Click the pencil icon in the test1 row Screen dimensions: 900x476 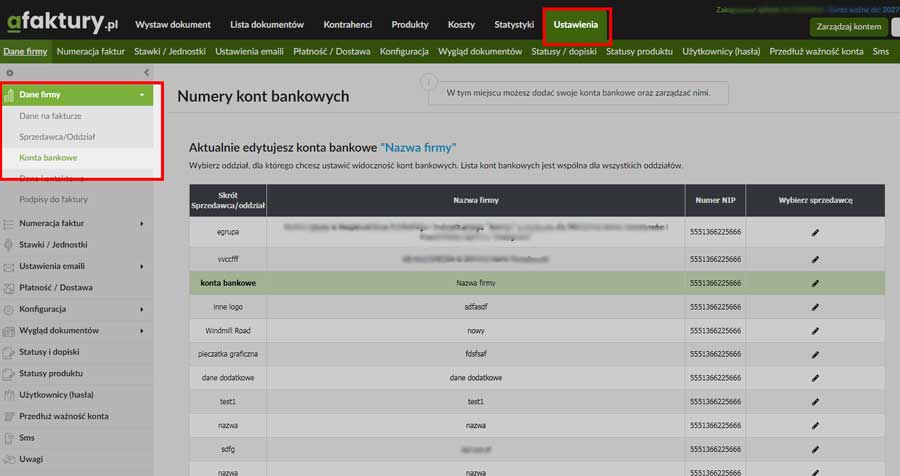pos(815,401)
